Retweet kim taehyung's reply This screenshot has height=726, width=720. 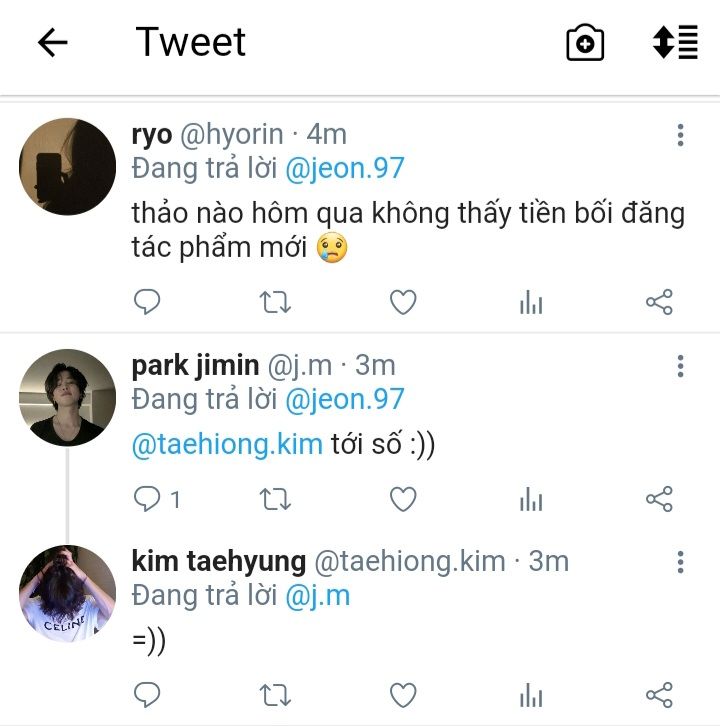(x=275, y=695)
